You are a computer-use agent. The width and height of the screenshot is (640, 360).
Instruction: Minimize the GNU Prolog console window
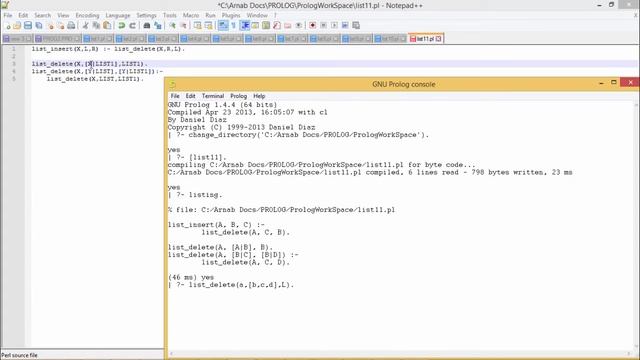[x=601, y=83]
